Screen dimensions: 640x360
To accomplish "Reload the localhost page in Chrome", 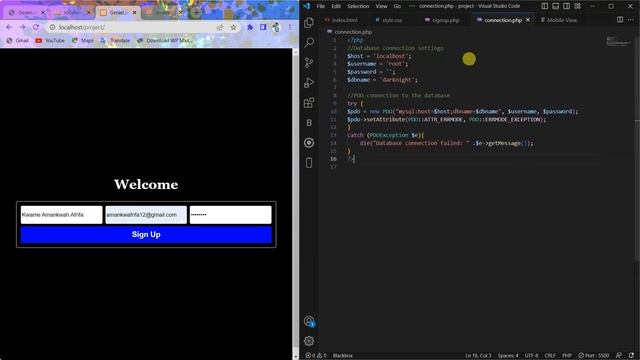I will 36,27.
